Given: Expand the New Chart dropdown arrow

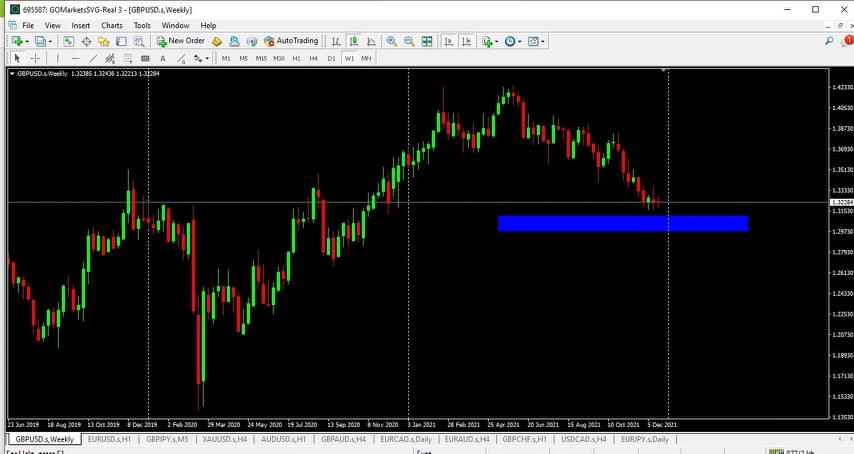Looking at the screenshot, I should [27, 41].
